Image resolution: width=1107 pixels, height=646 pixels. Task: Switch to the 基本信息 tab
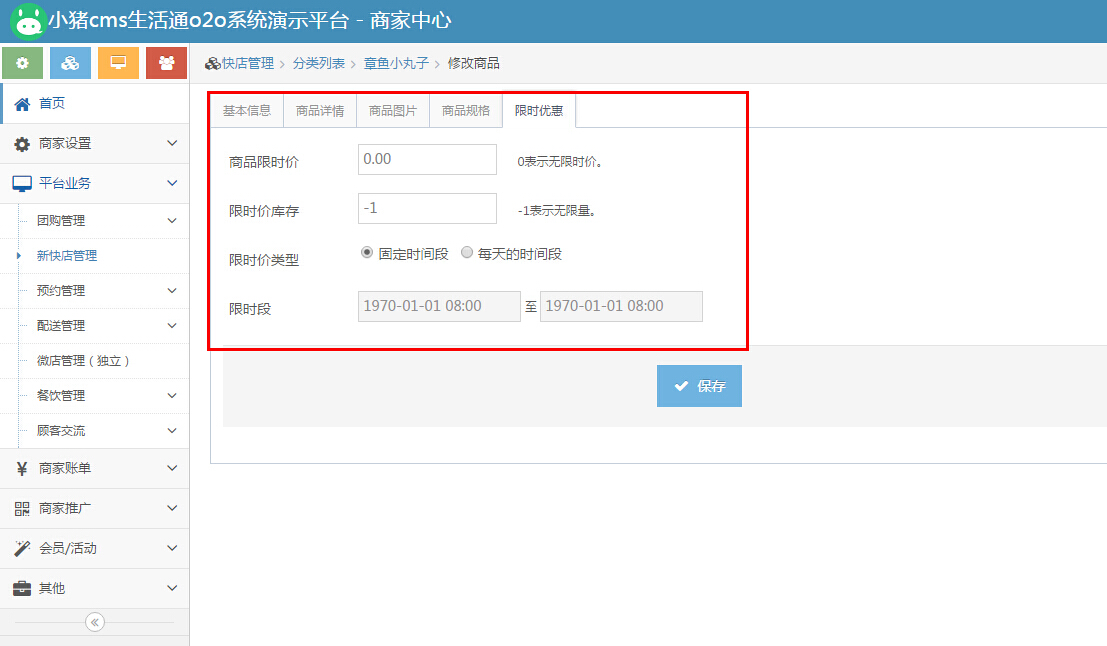click(247, 111)
